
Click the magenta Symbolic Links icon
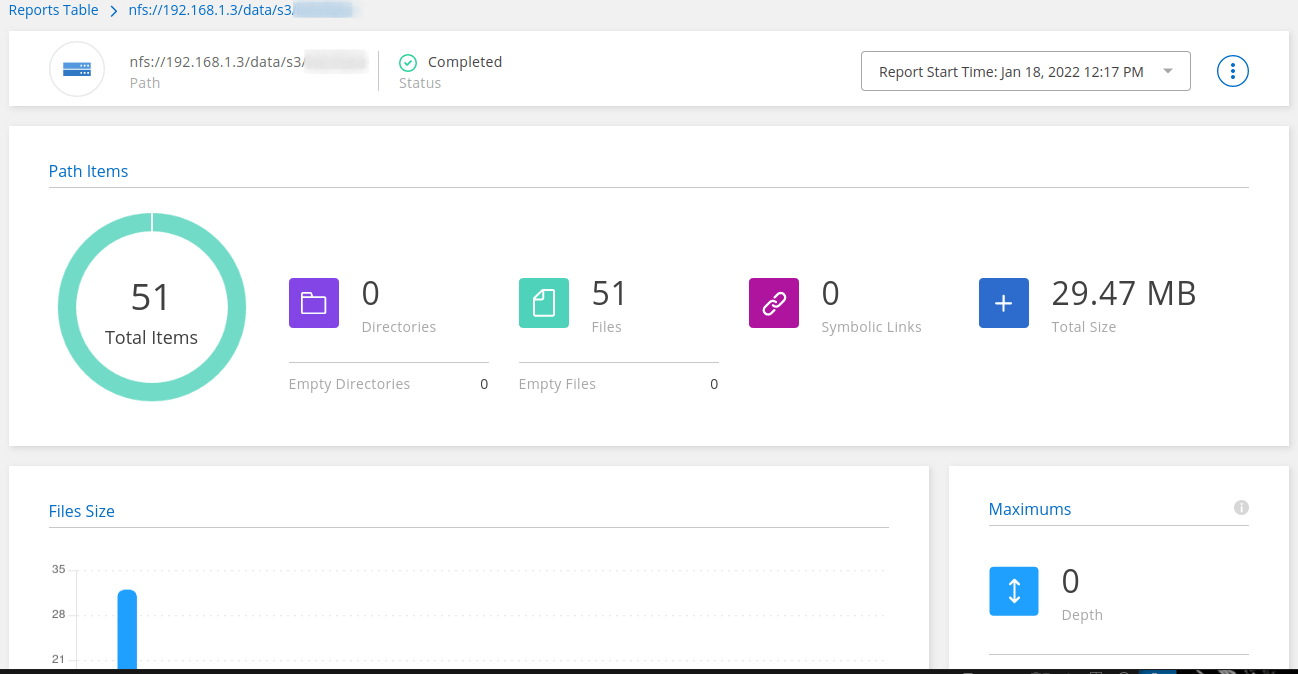[x=774, y=303]
